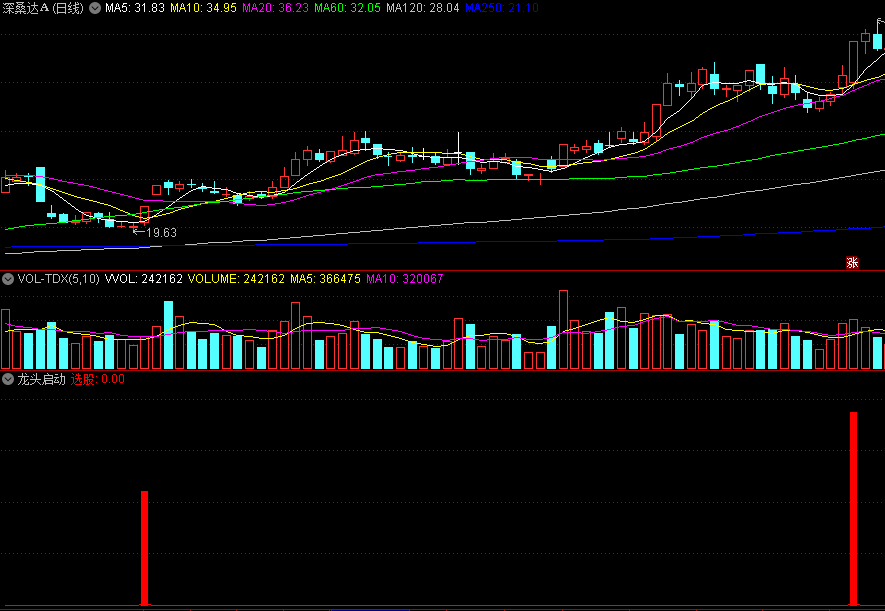Click the yellow VOLUME: 242162 readout
Screen dimensions: 885x611
(236, 279)
